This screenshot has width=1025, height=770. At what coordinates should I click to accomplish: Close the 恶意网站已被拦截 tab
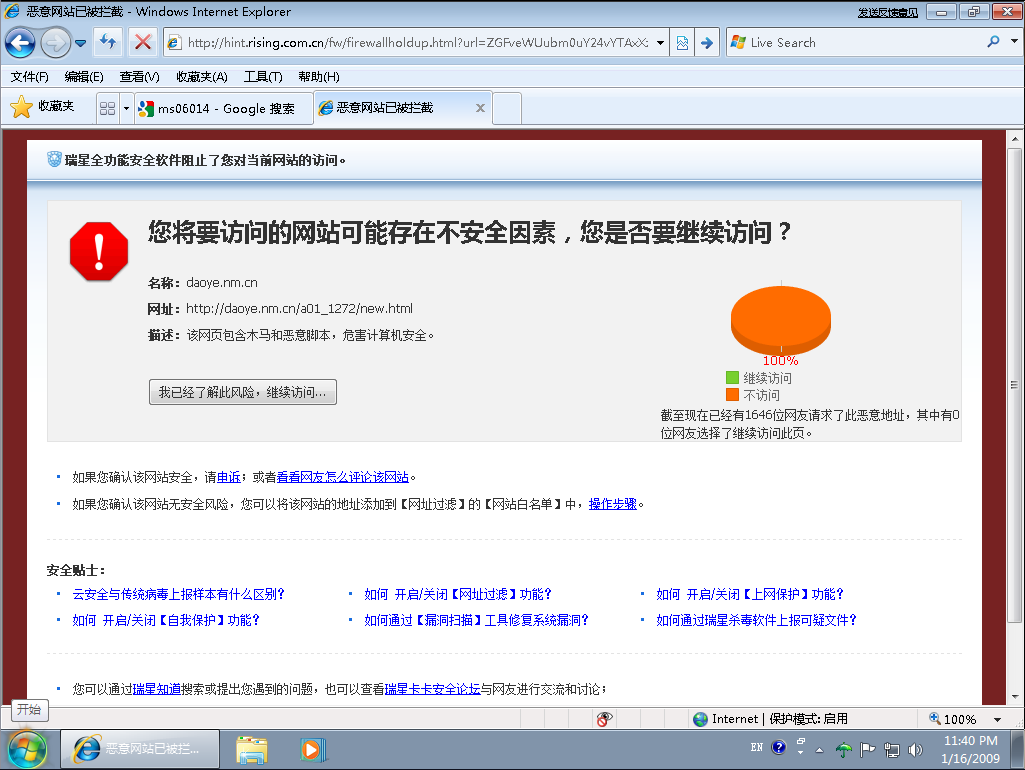click(480, 108)
